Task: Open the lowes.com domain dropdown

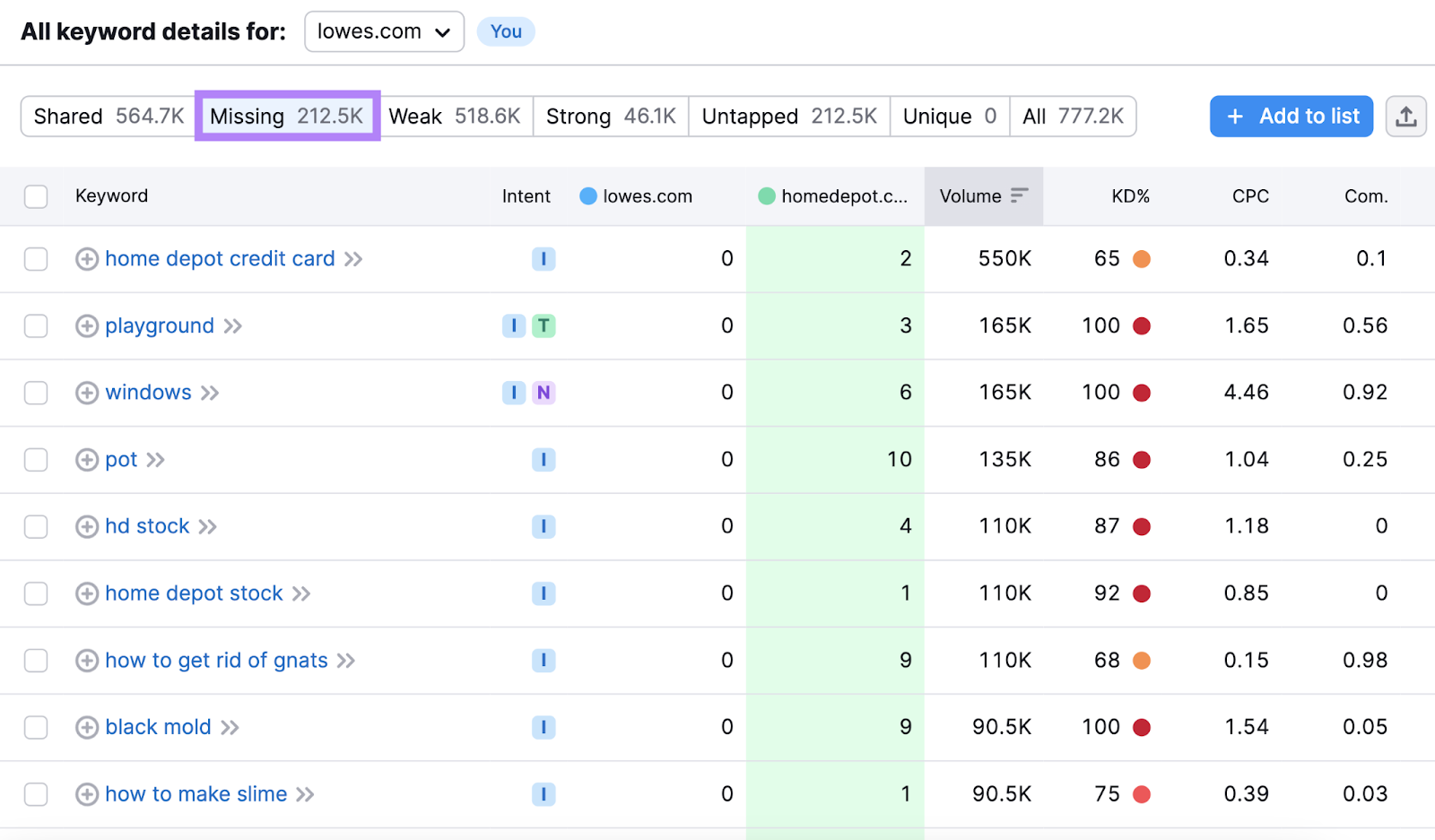Action: pyautogui.click(x=384, y=31)
